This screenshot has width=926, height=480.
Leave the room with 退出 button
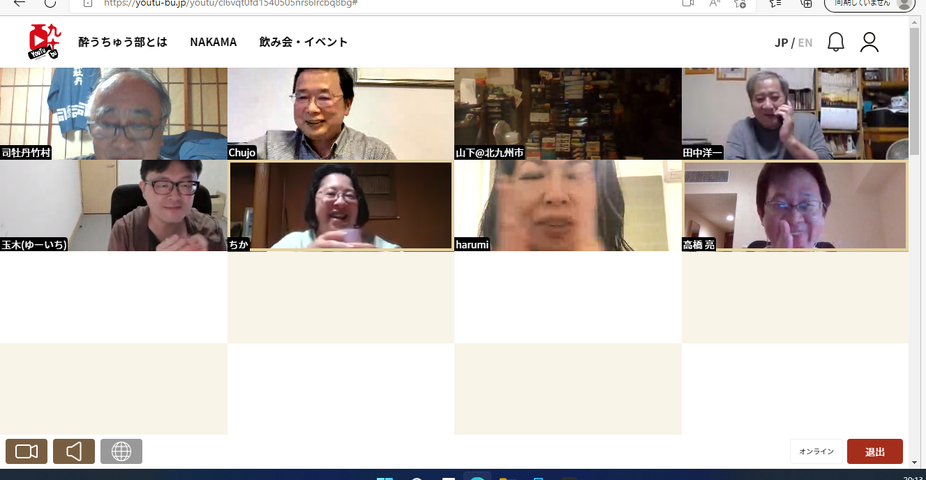[875, 452]
